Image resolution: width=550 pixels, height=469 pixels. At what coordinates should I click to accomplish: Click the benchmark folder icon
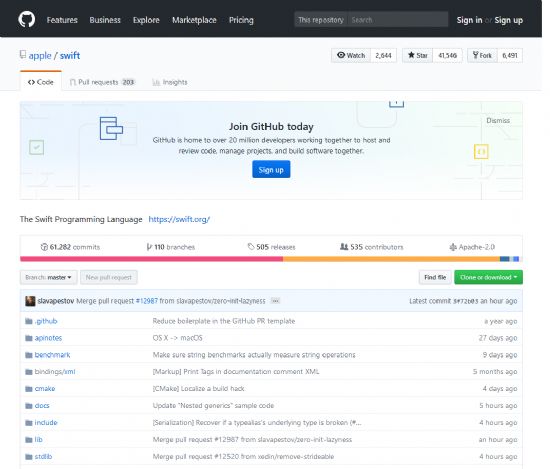tap(29, 355)
